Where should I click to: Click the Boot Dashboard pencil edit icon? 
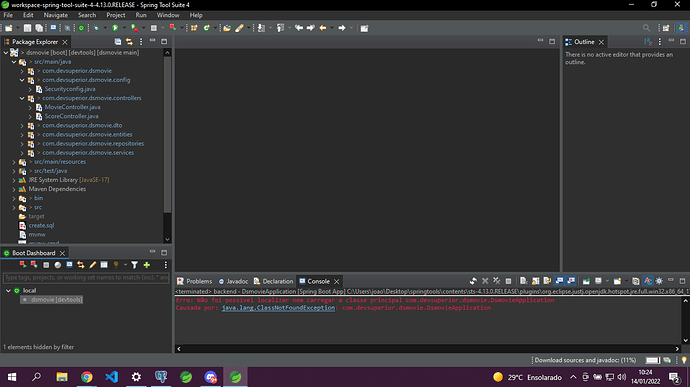(x=92, y=265)
